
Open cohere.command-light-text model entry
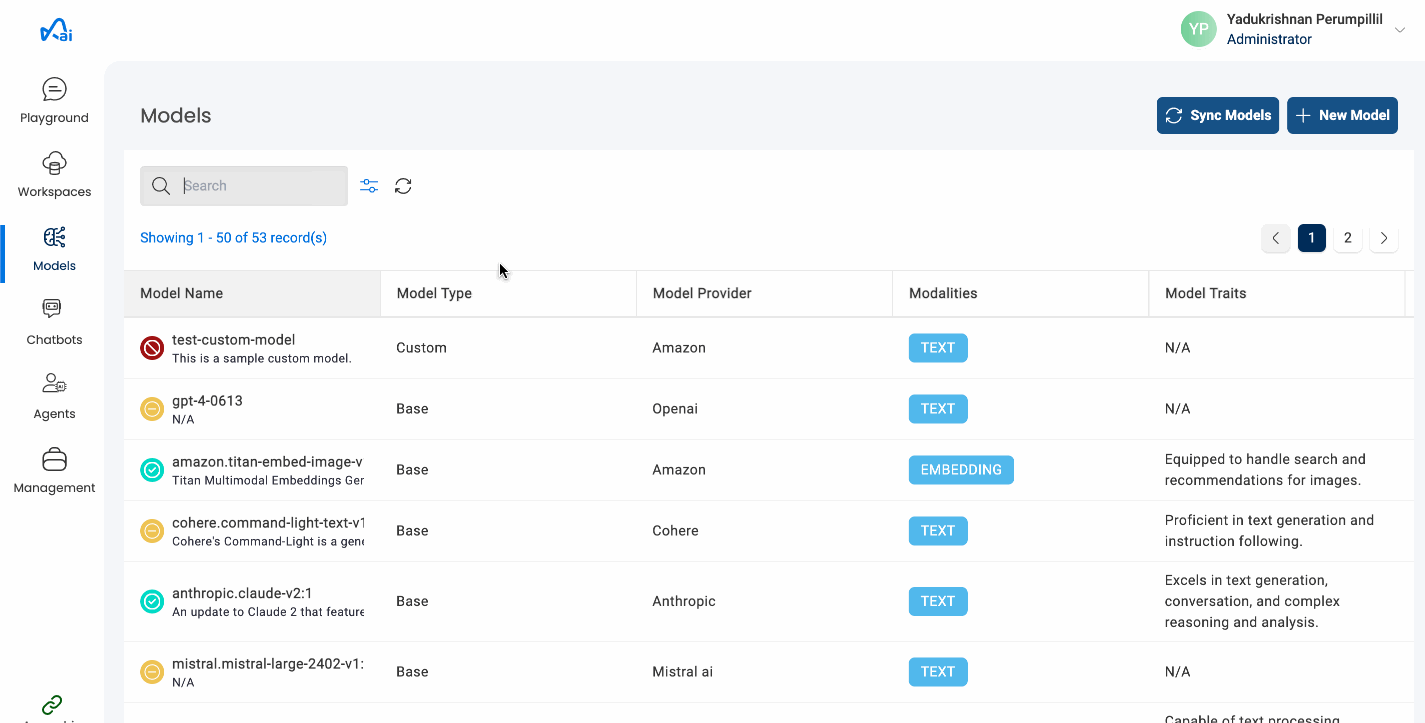pos(268,523)
